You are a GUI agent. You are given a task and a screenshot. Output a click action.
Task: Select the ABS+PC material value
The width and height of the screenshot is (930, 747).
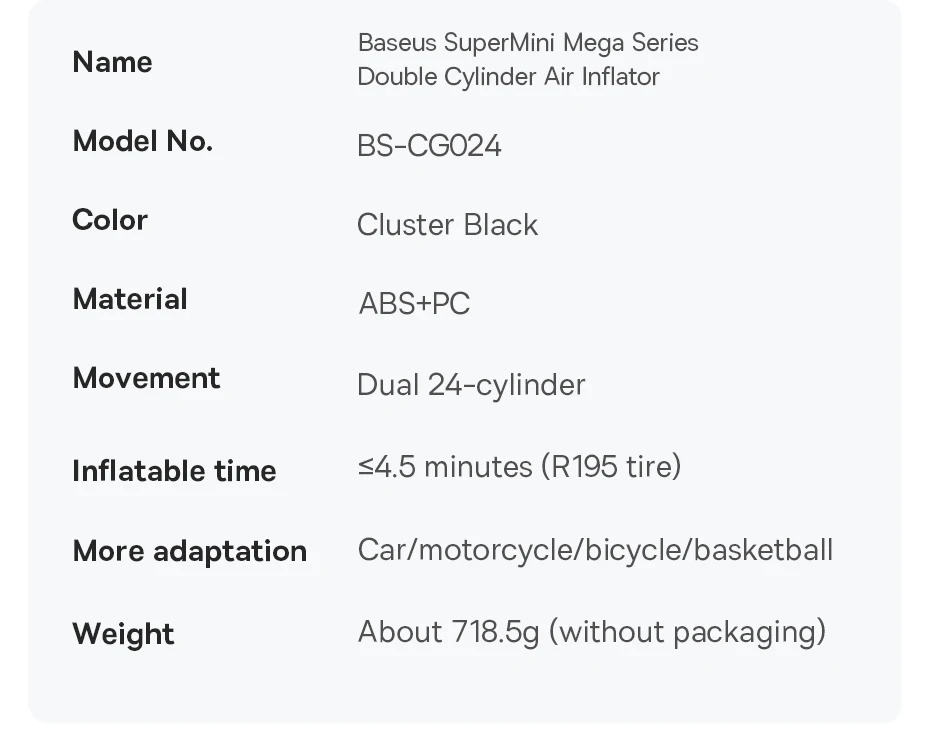[414, 304]
